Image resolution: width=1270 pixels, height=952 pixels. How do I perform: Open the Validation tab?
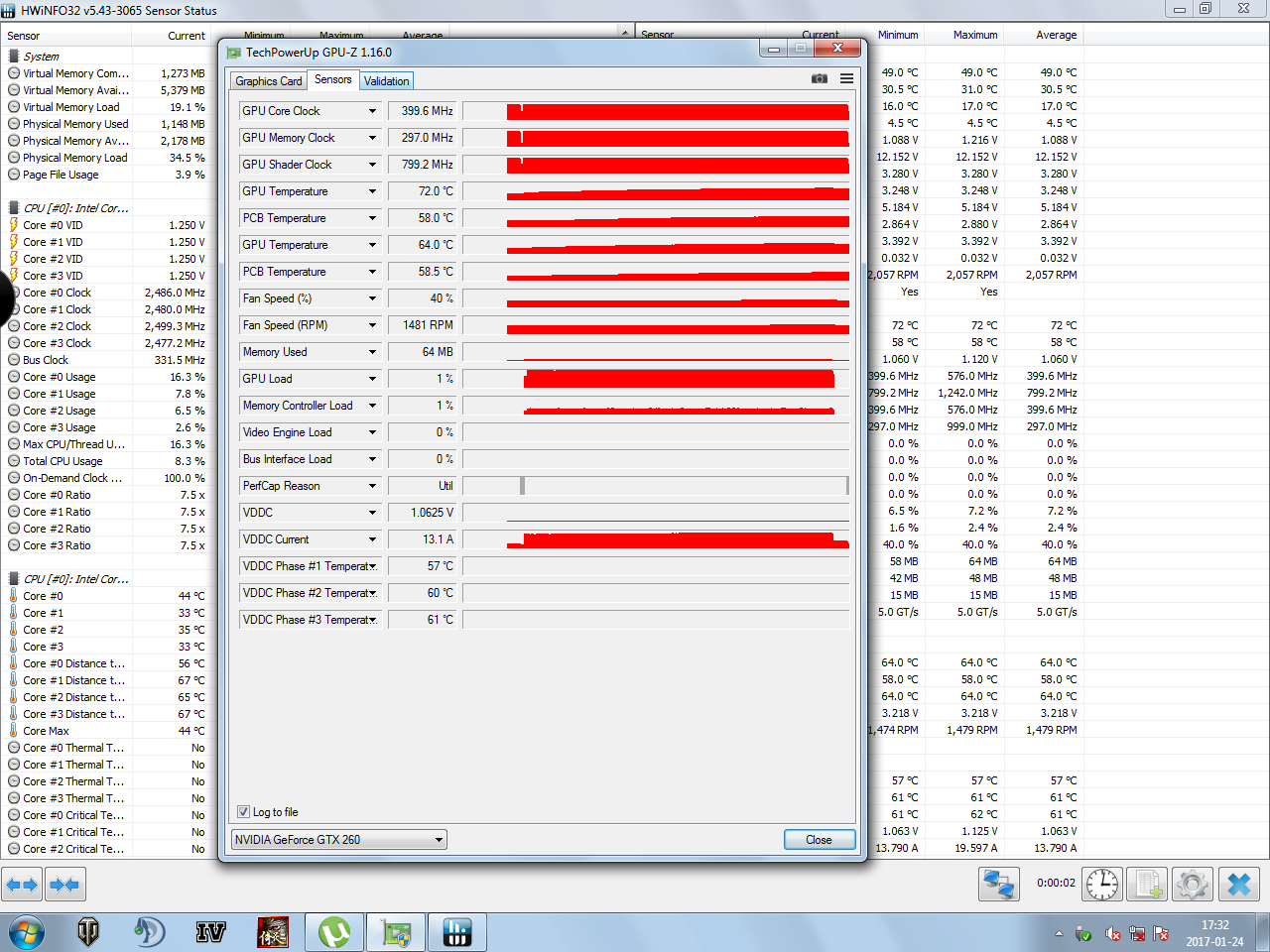pos(386,81)
